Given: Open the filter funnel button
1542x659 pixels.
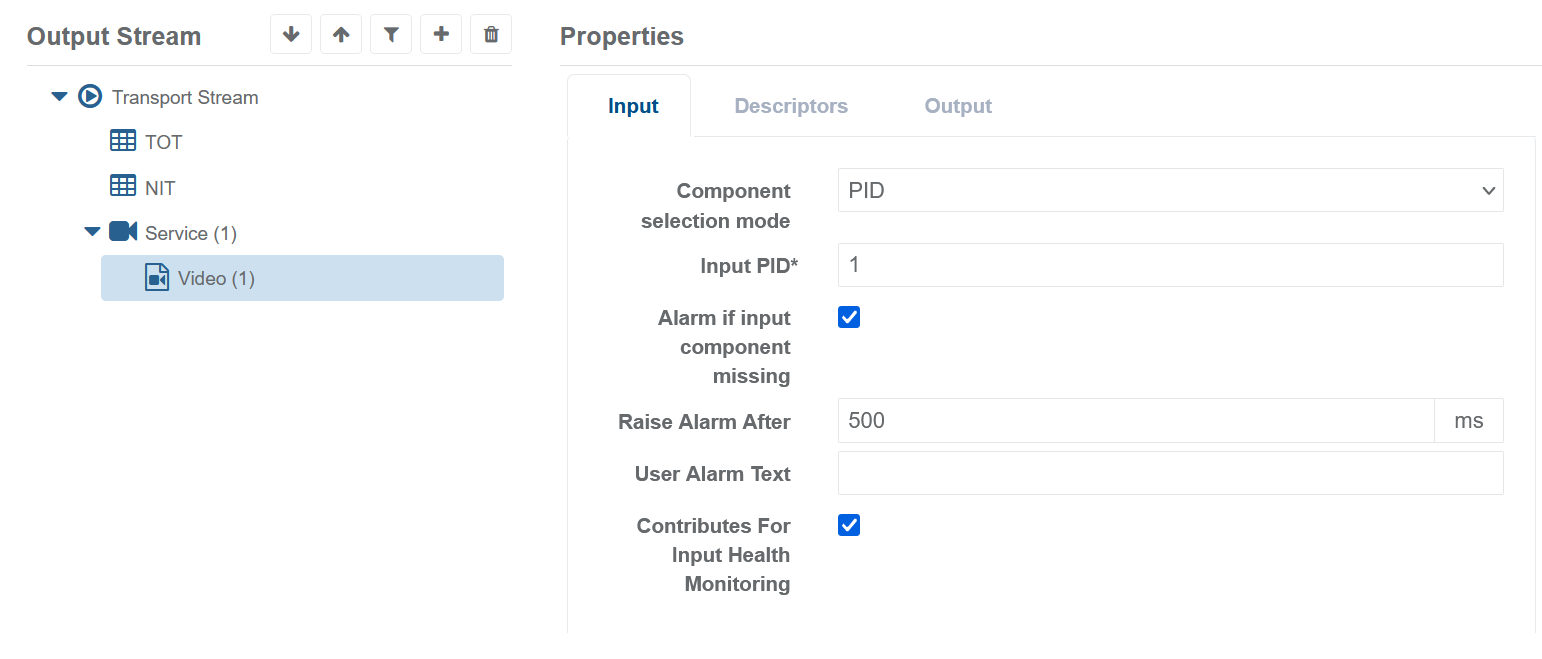Looking at the screenshot, I should pos(391,35).
